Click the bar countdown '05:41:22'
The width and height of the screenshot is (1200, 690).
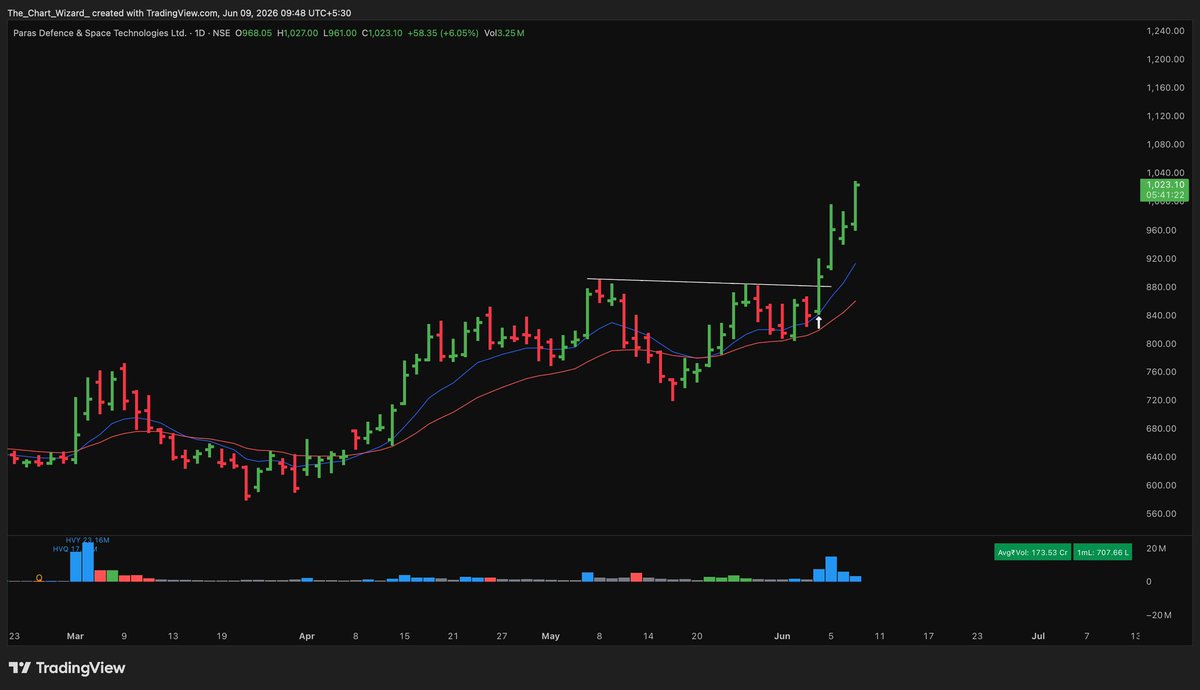[1165, 196]
